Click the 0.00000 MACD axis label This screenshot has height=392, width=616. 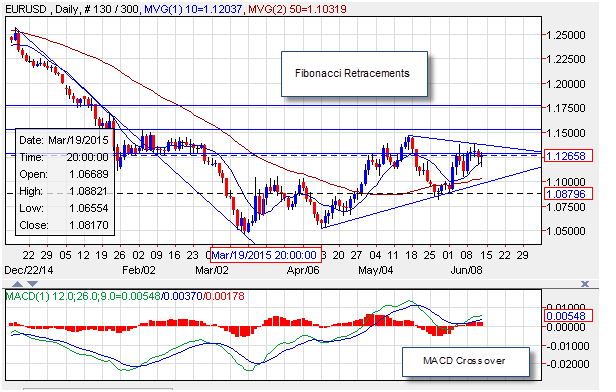[x=566, y=327]
